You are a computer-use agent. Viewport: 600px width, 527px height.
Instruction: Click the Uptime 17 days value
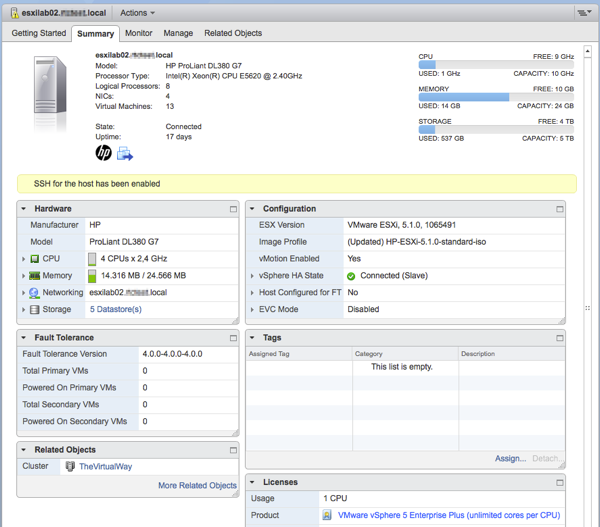point(179,137)
